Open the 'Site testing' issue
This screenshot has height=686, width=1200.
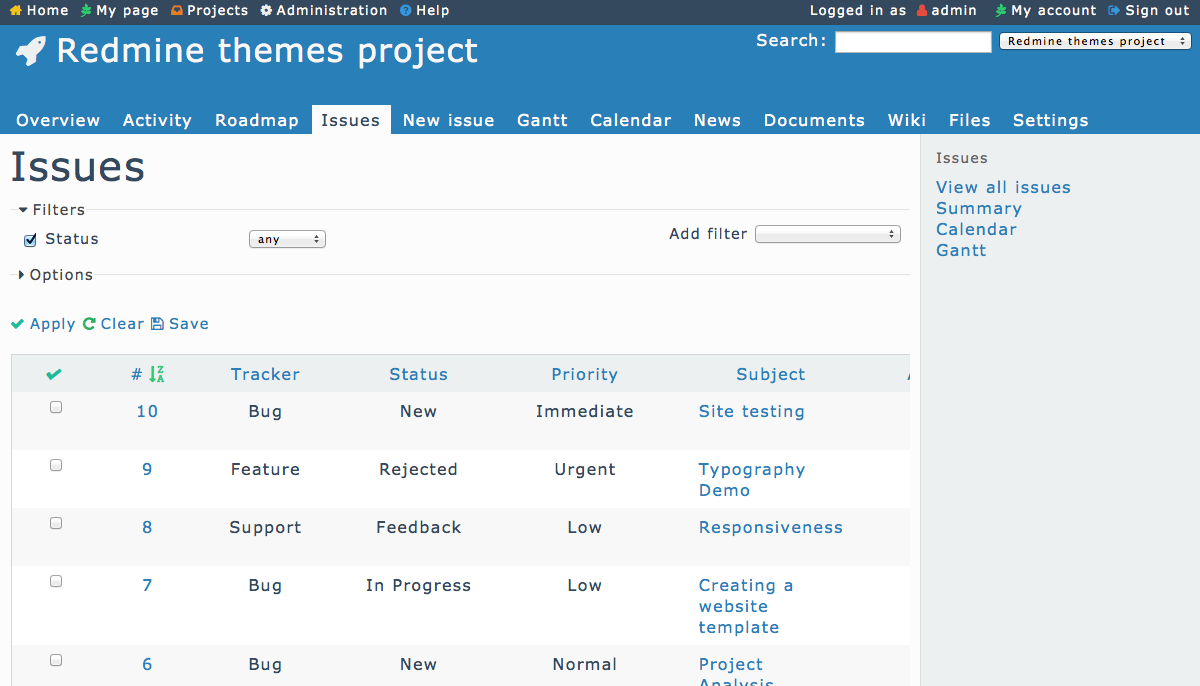tap(752, 411)
